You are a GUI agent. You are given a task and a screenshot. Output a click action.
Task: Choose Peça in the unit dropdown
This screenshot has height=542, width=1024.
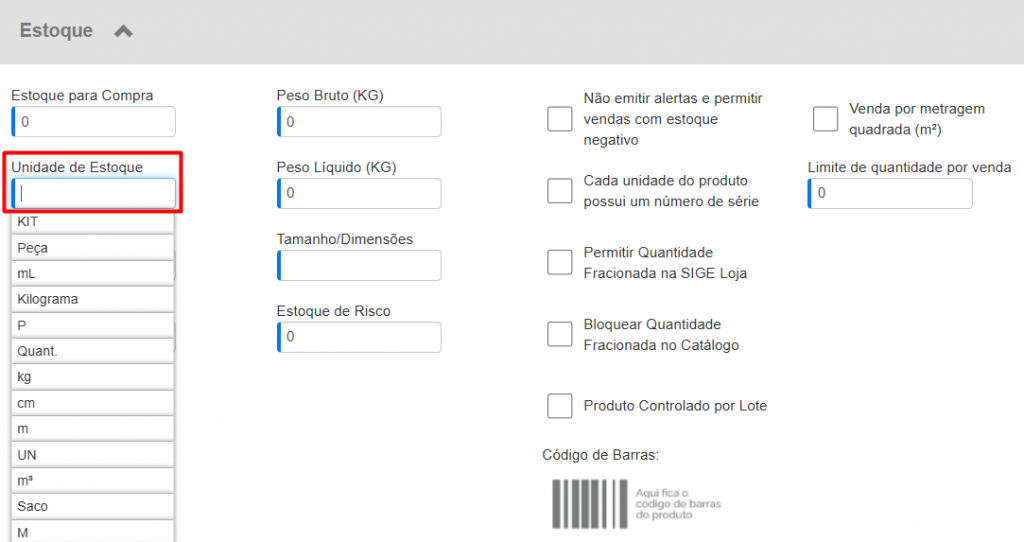(x=93, y=248)
